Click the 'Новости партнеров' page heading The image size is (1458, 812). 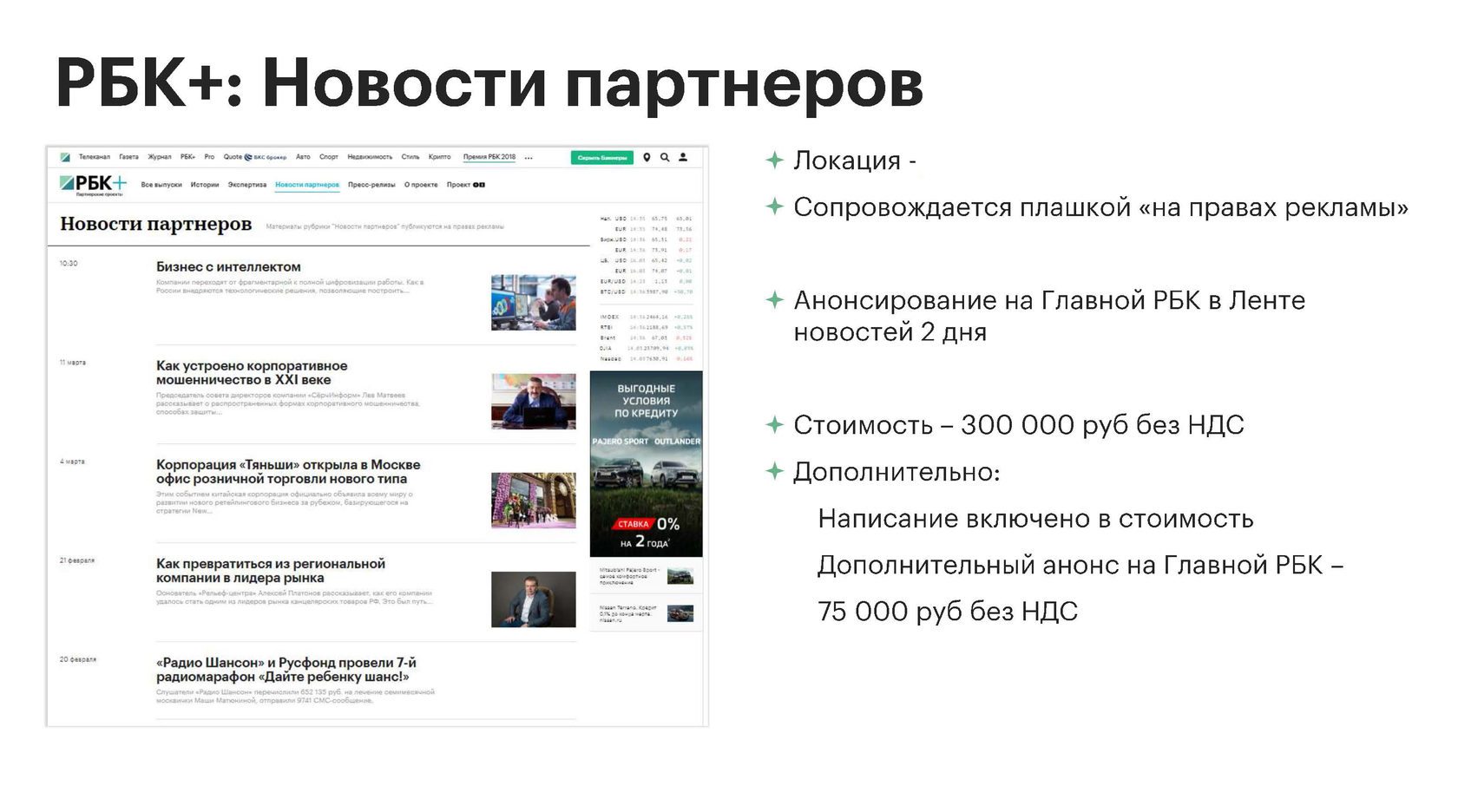point(156,224)
